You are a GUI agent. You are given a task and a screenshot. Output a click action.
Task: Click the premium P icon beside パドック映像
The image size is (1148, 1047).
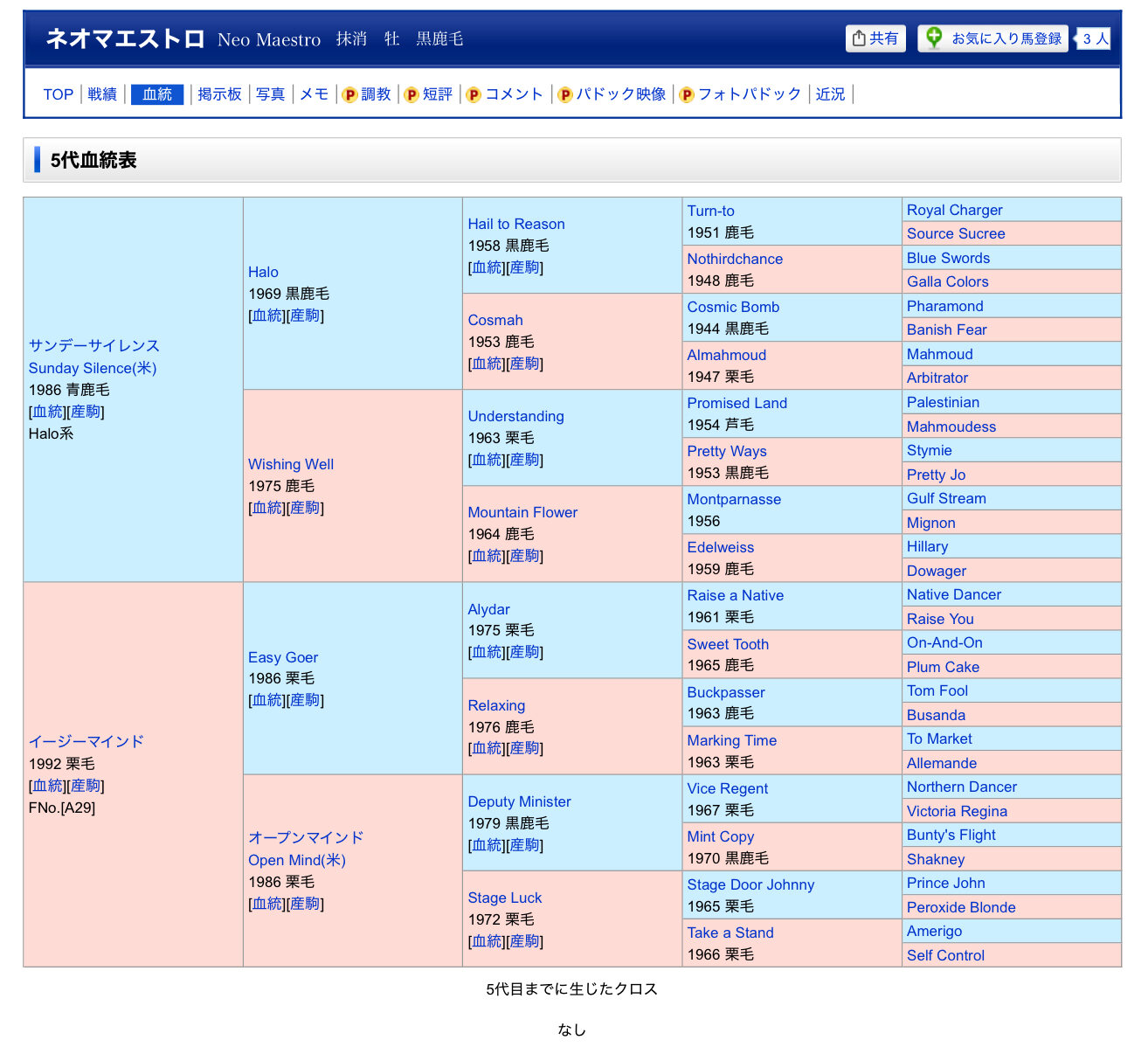pyautogui.click(x=565, y=94)
